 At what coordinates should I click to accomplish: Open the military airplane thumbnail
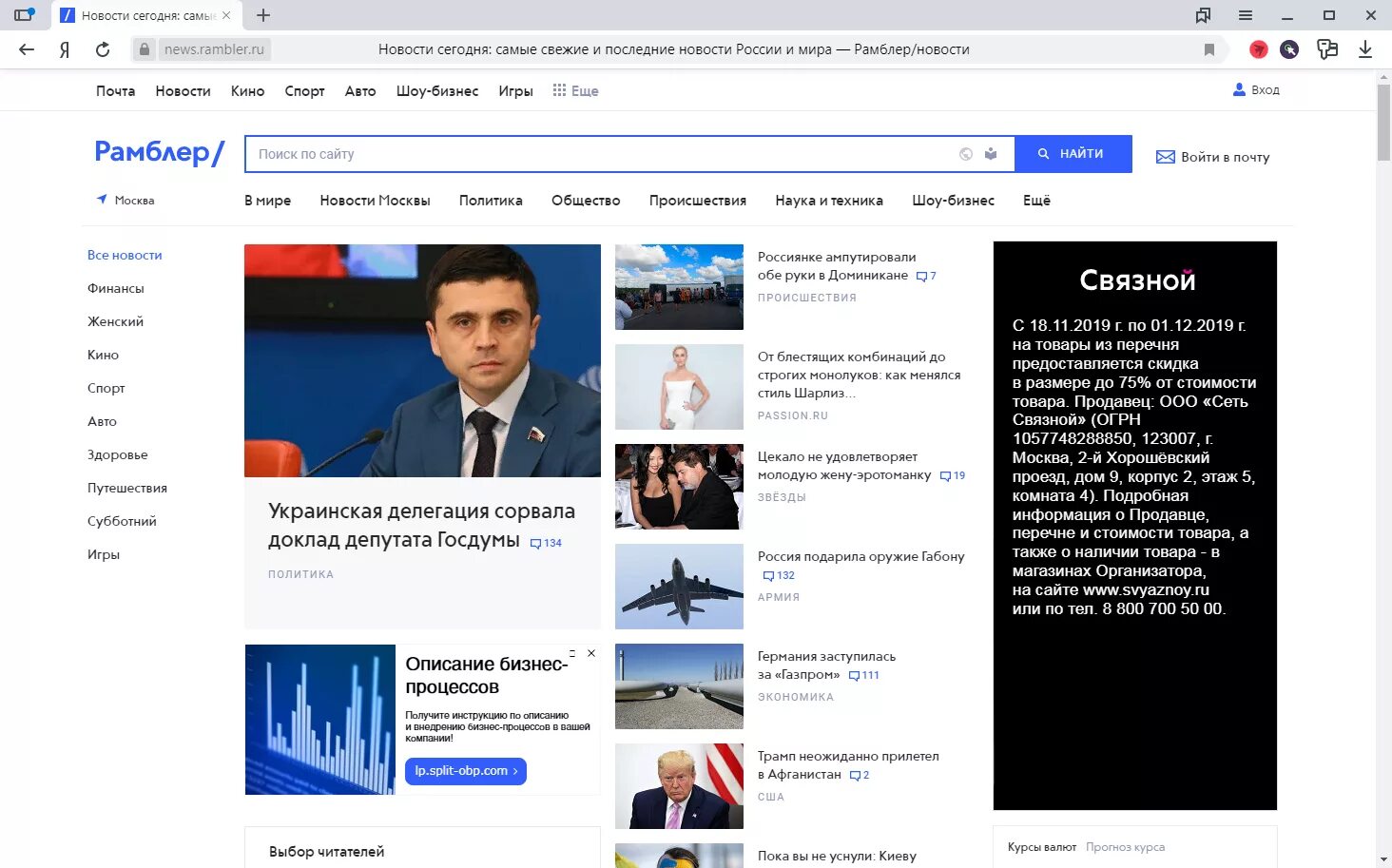(679, 587)
